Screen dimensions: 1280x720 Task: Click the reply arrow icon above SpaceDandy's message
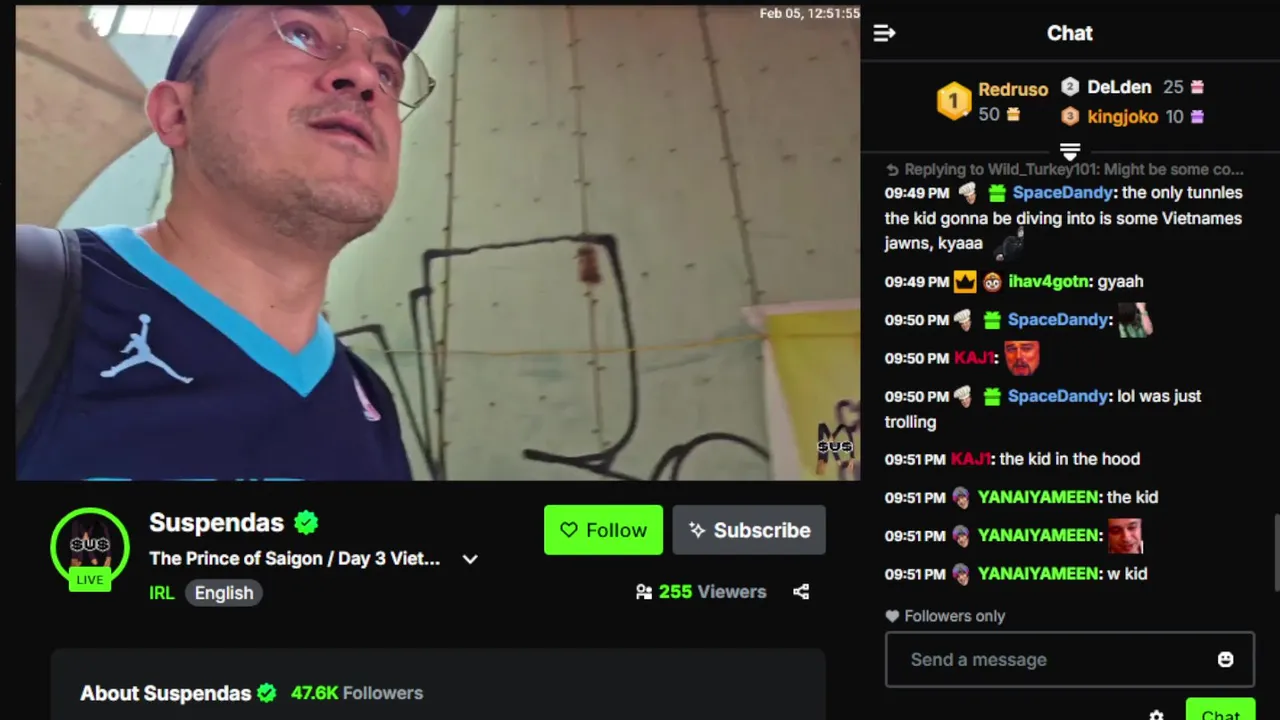(x=893, y=170)
